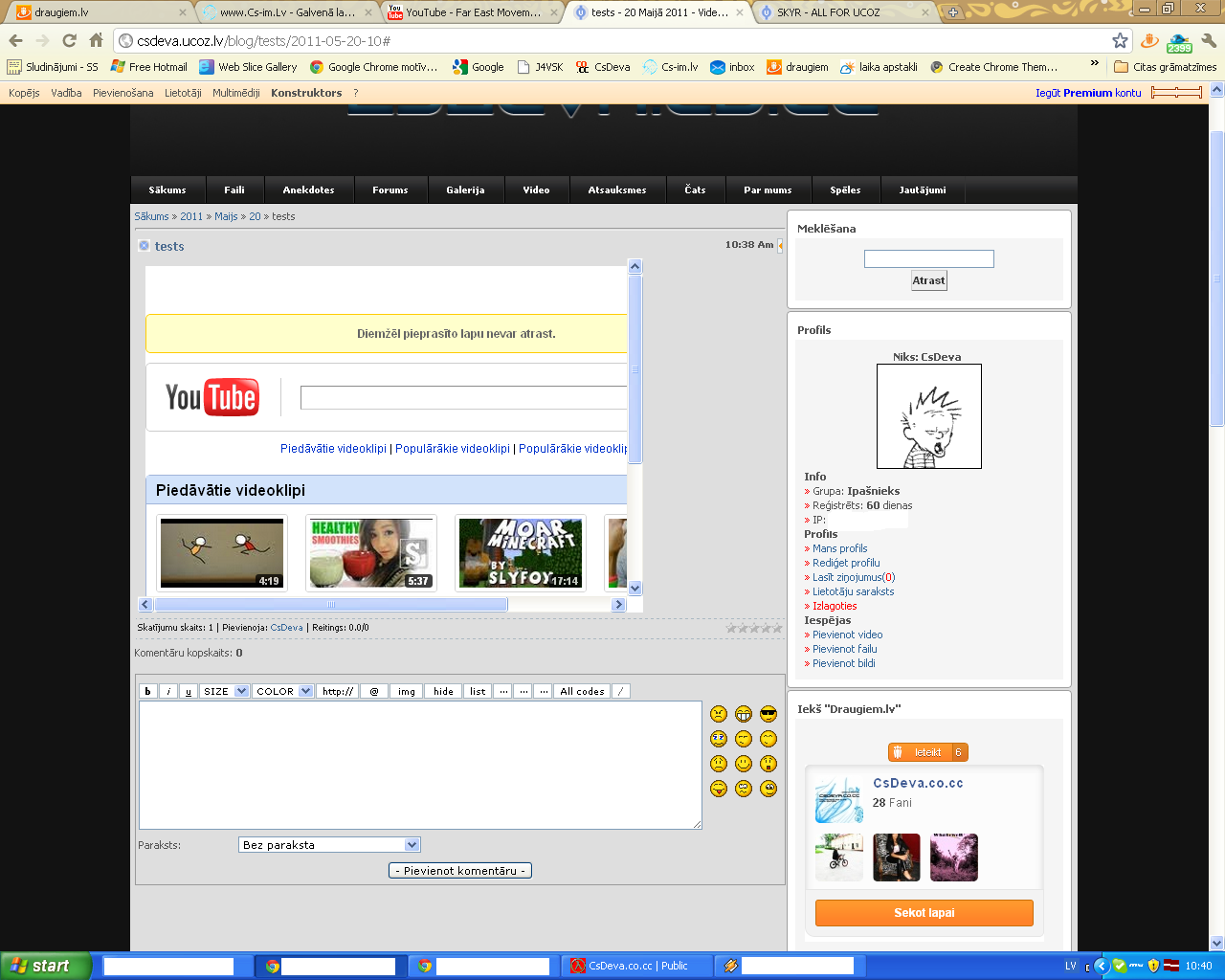Screen dimensions: 1225x980
Task: Insert link with the http:// editor button
Action: point(338,691)
